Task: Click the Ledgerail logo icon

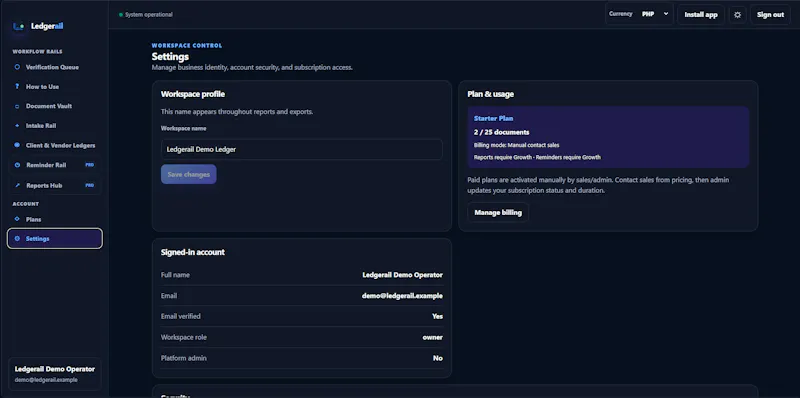Action: pyautogui.click(x=18, y=27)
